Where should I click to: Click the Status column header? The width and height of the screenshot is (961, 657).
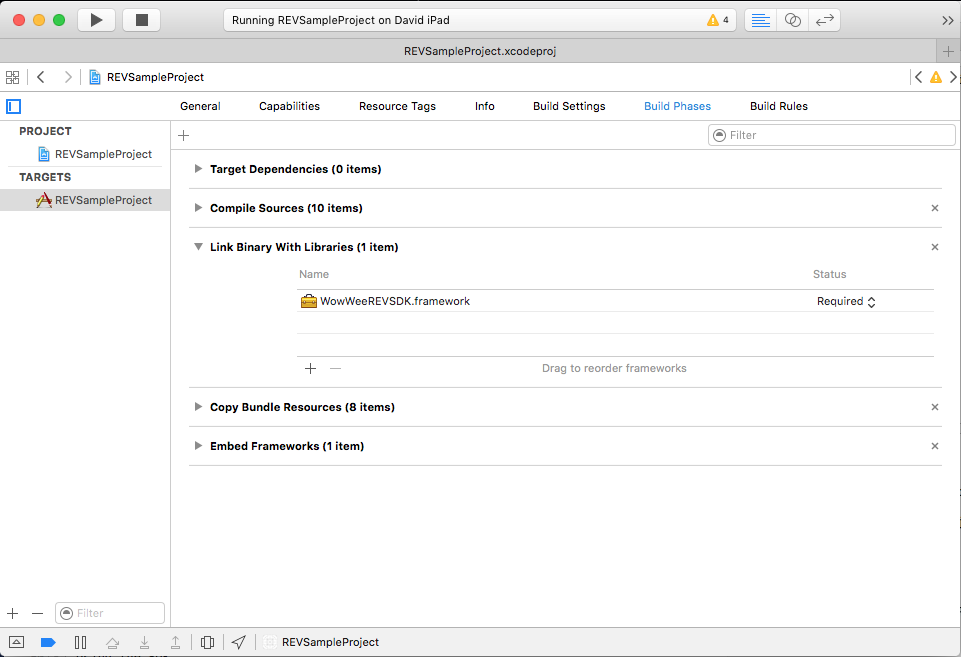pyautogui.click(x=829, y=274)
